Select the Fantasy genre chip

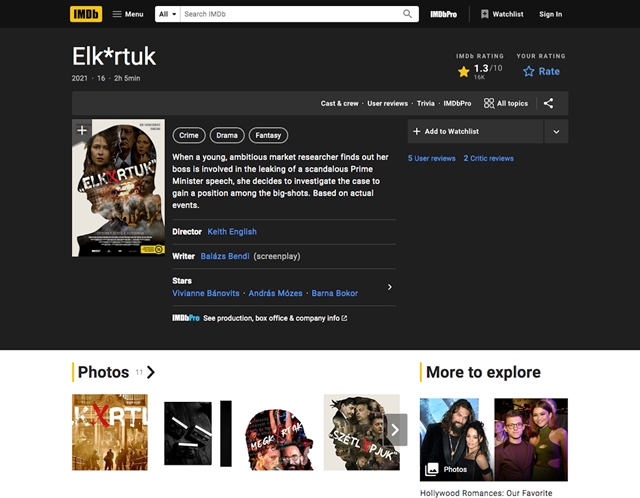pyautogui.click(x=268, y=135)
